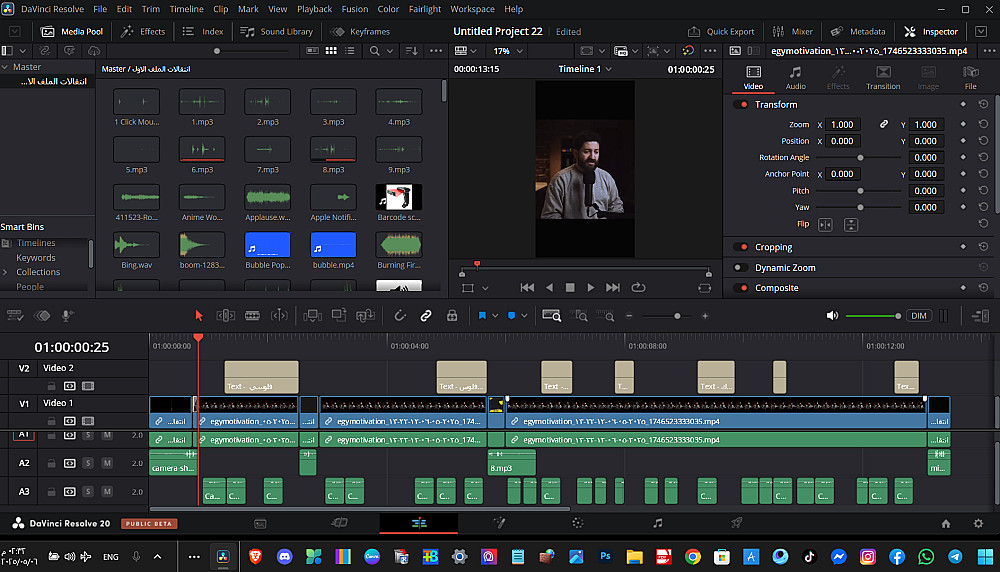Disable the Transform section toggle
This screenshot has height=572, width=1000.
coord(741,104)
